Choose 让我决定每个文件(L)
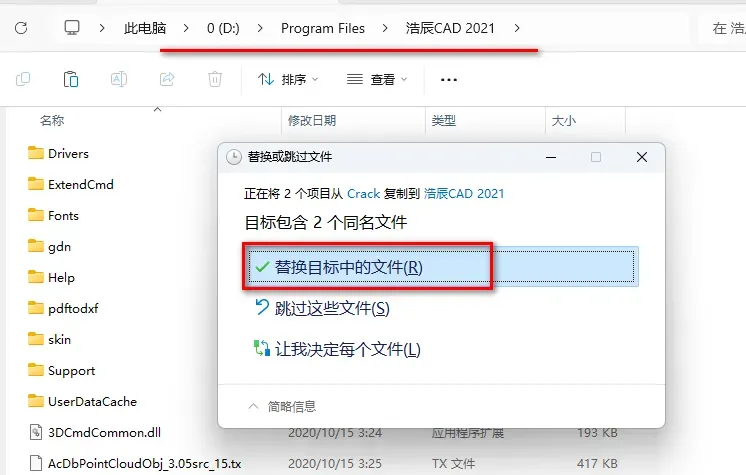Viewport: 746px width, 475px height. 337,349
